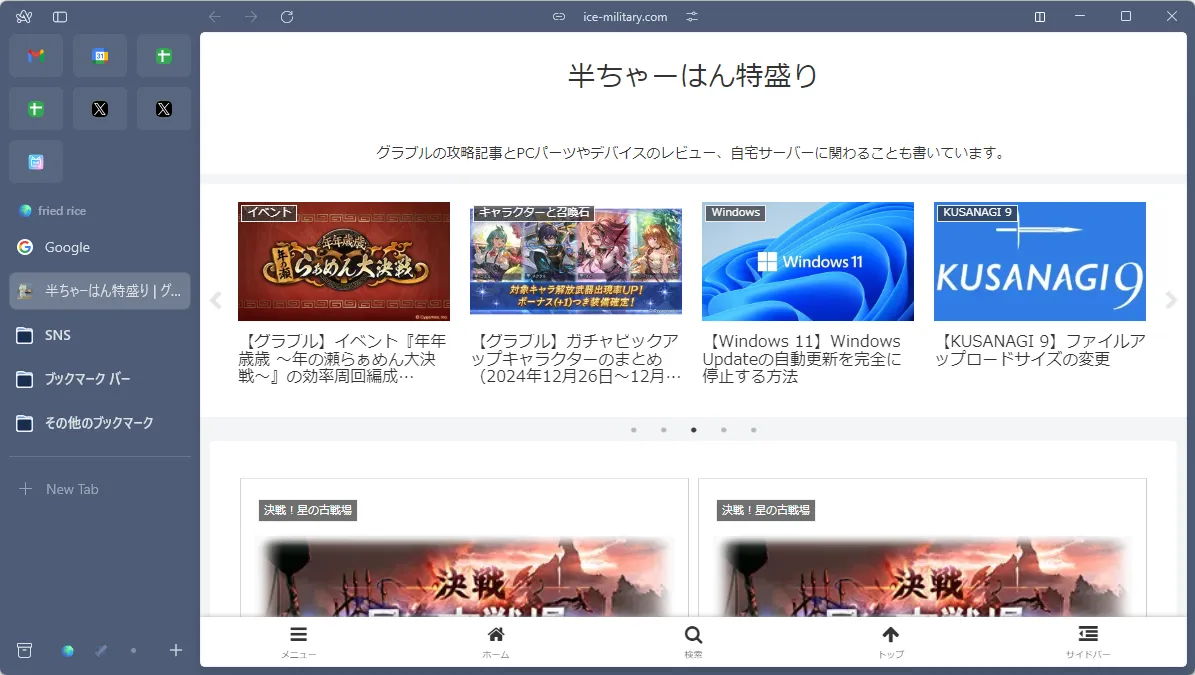Show previous carousel slide arrow
The image size is (1195, 675).
point(216,300)
